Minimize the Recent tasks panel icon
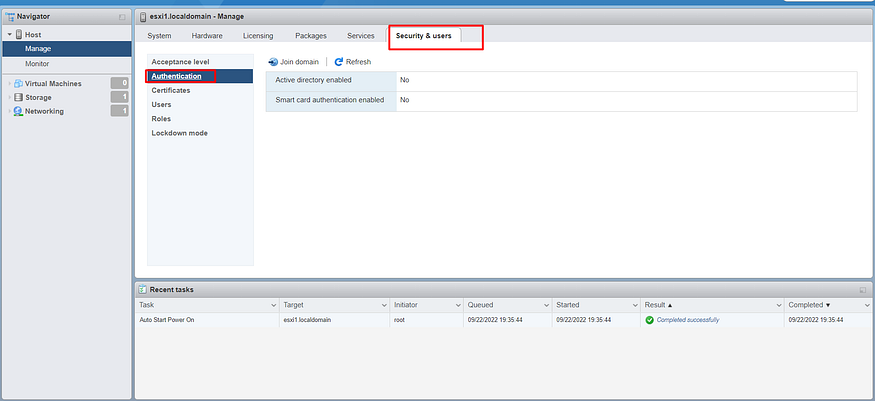This screenshot has height=401, width=875. (x=863, y=290)
